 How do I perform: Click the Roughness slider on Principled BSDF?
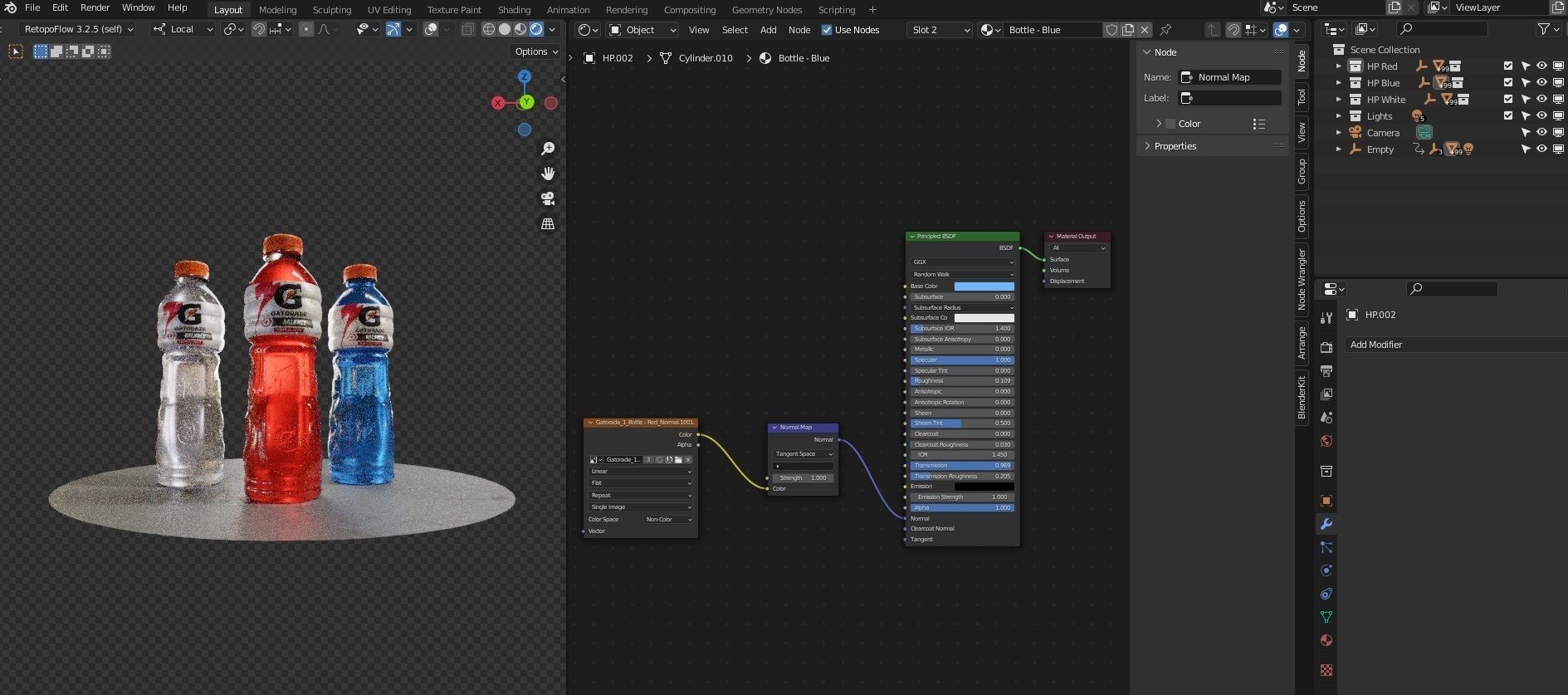click(x=962, y=381)
